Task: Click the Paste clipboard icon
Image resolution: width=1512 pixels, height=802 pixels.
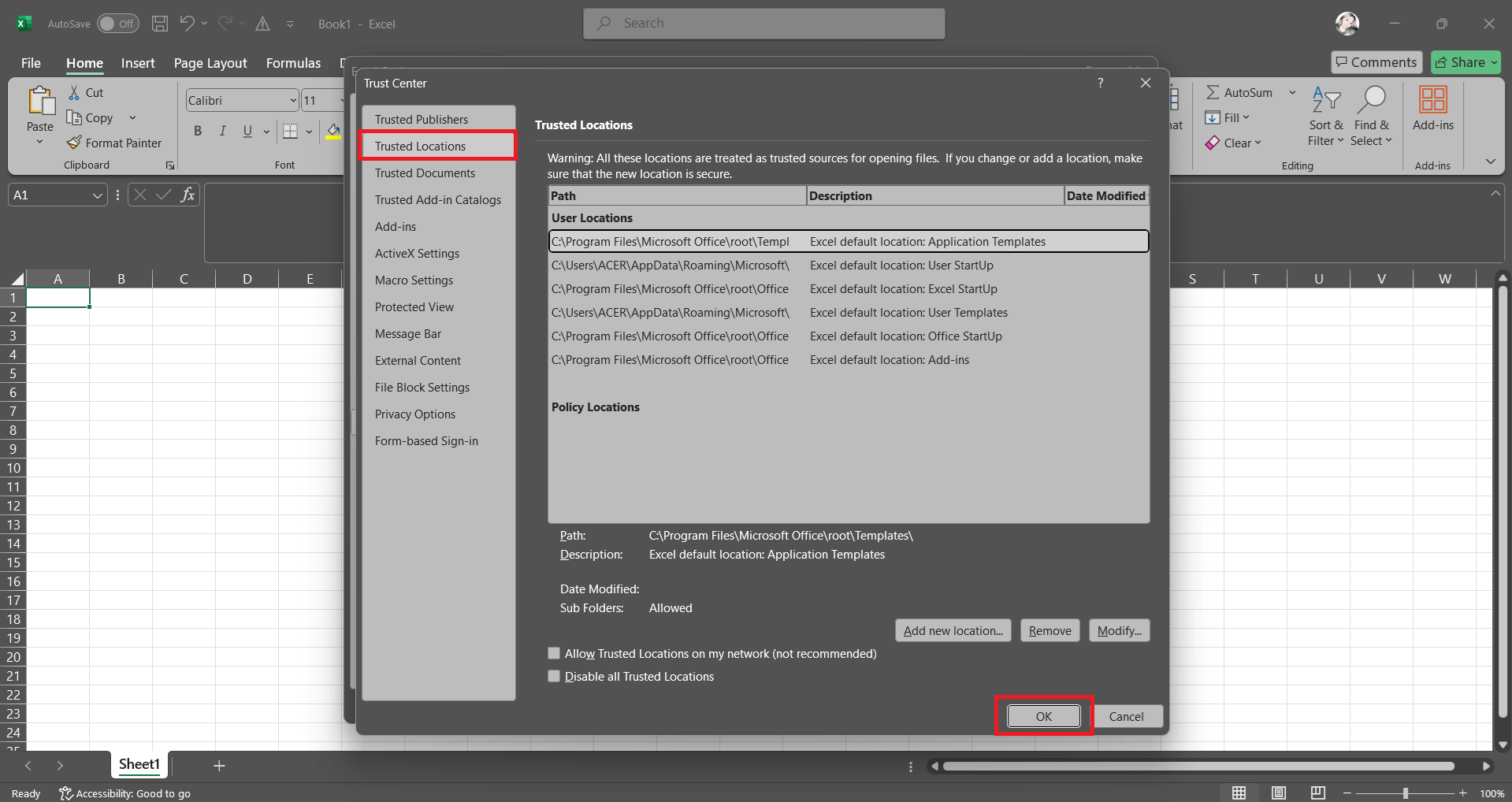Action: click(x=40, y=102)
